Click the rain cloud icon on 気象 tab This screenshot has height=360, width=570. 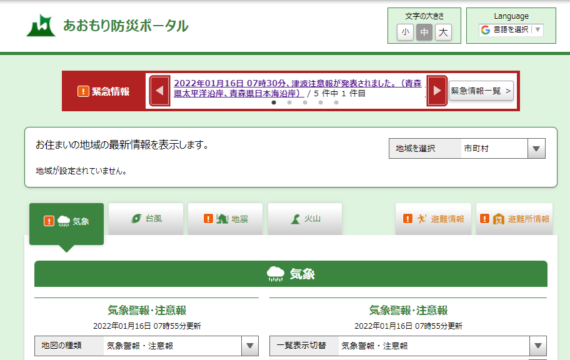64,221
